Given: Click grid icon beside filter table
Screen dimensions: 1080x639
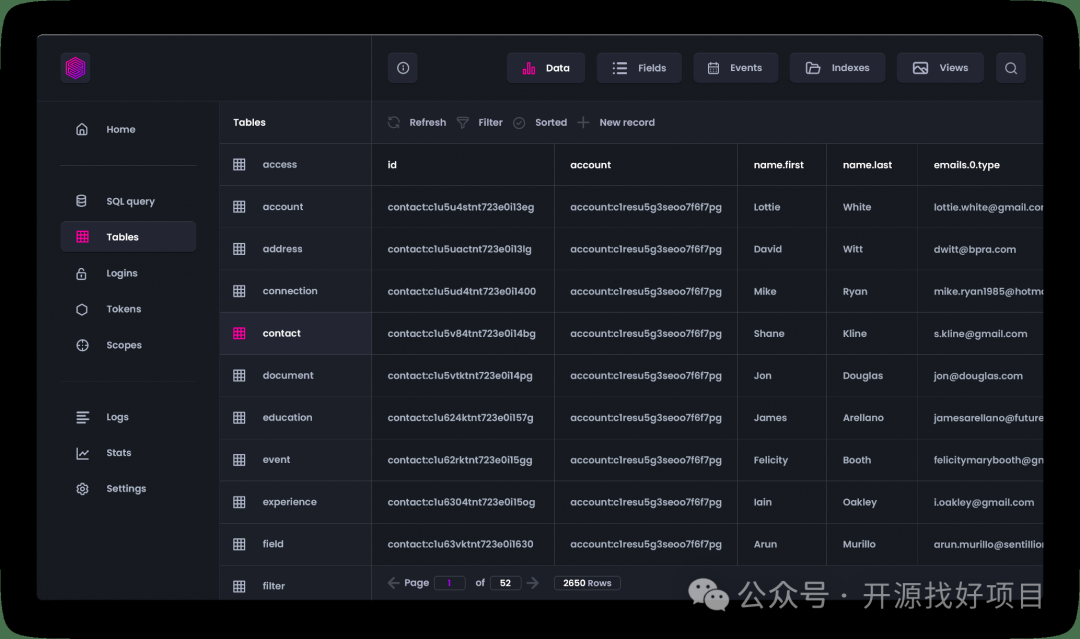Looking at the screenshot, I should 239,586.
